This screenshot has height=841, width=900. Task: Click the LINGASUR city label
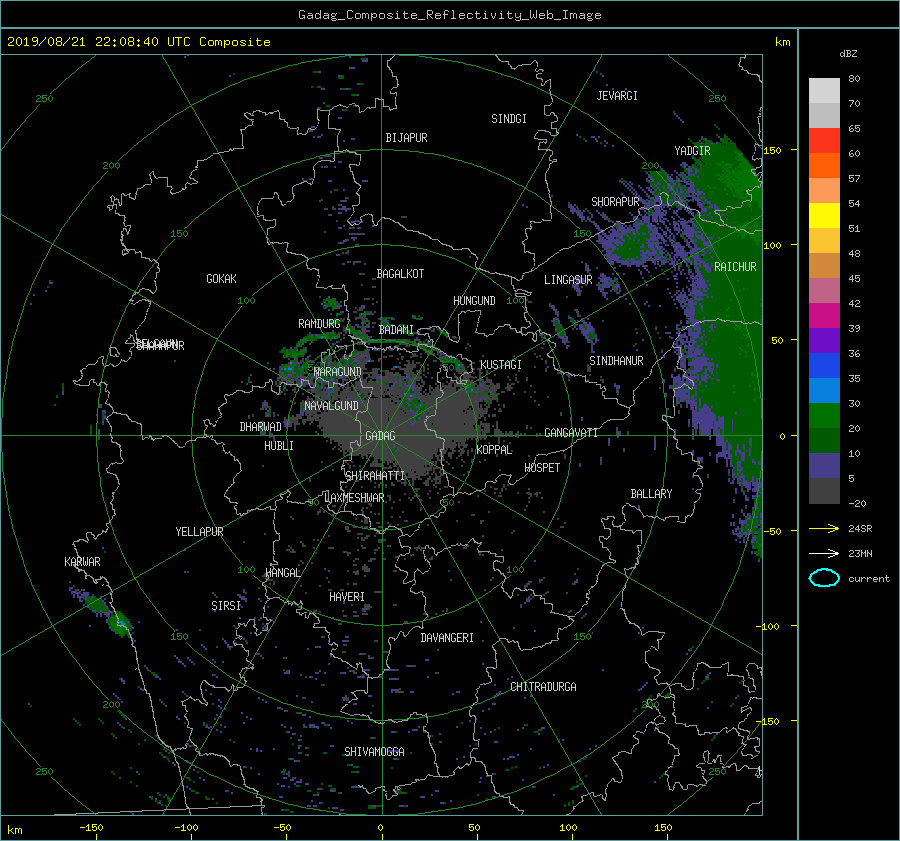pos(568,280)
